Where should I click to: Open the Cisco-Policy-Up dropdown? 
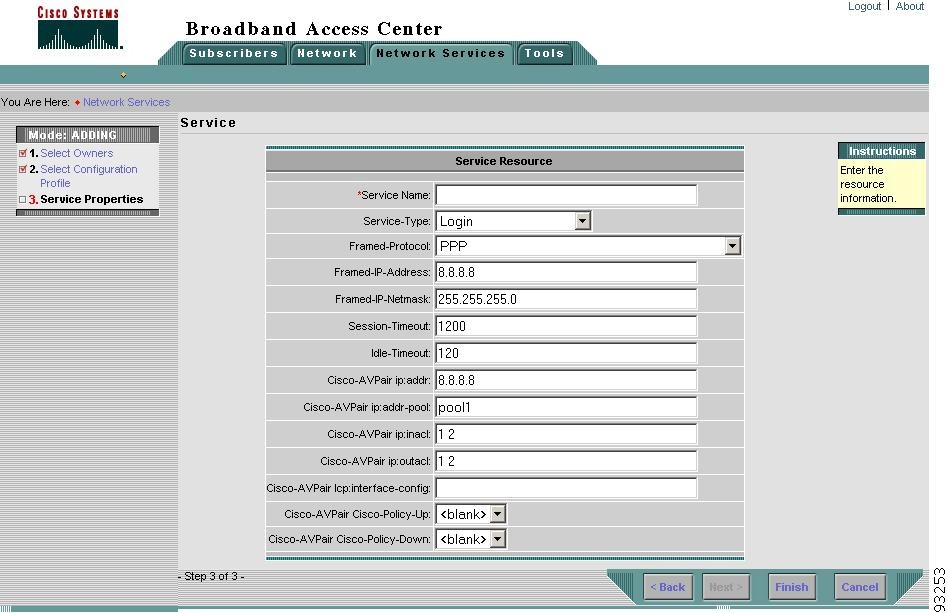[470, 514]
